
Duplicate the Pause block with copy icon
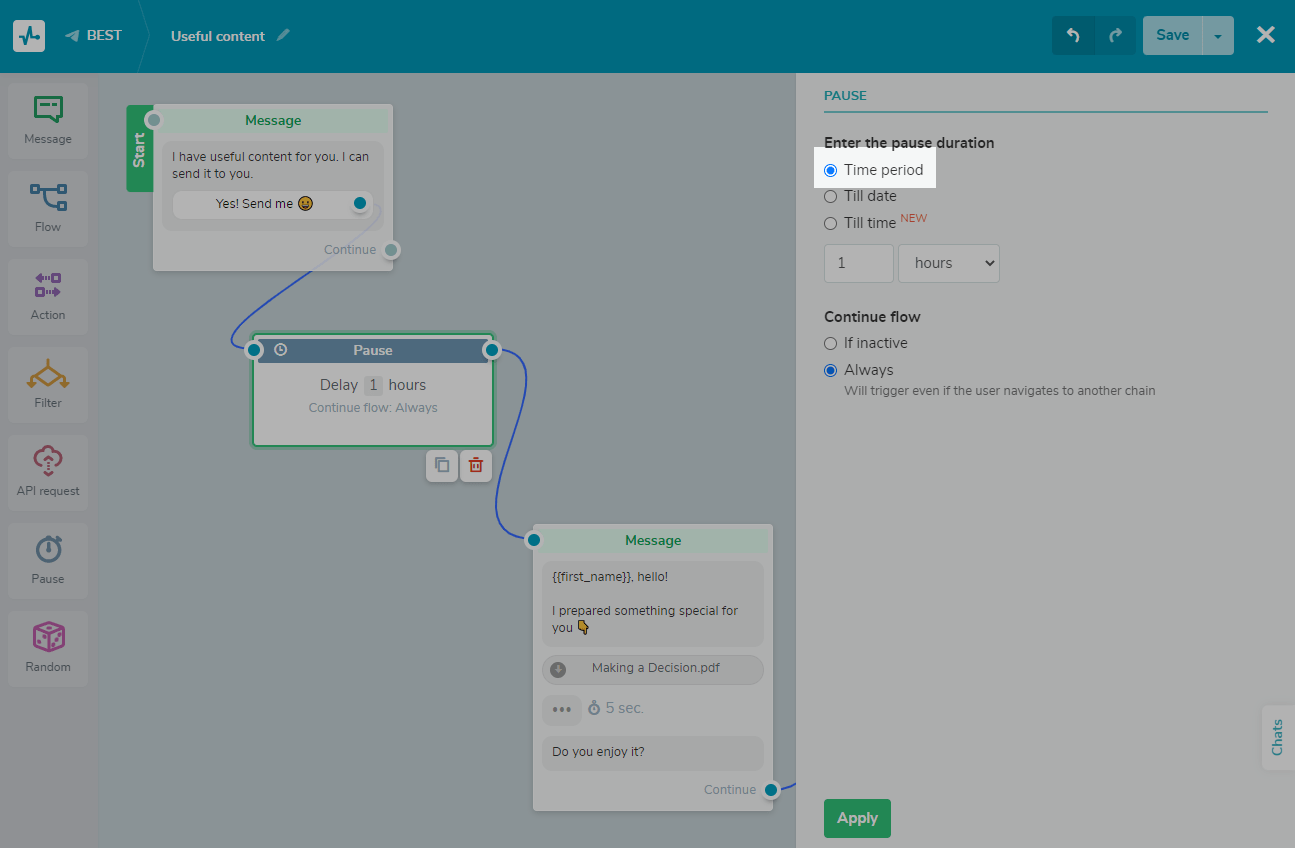(442, 465)
